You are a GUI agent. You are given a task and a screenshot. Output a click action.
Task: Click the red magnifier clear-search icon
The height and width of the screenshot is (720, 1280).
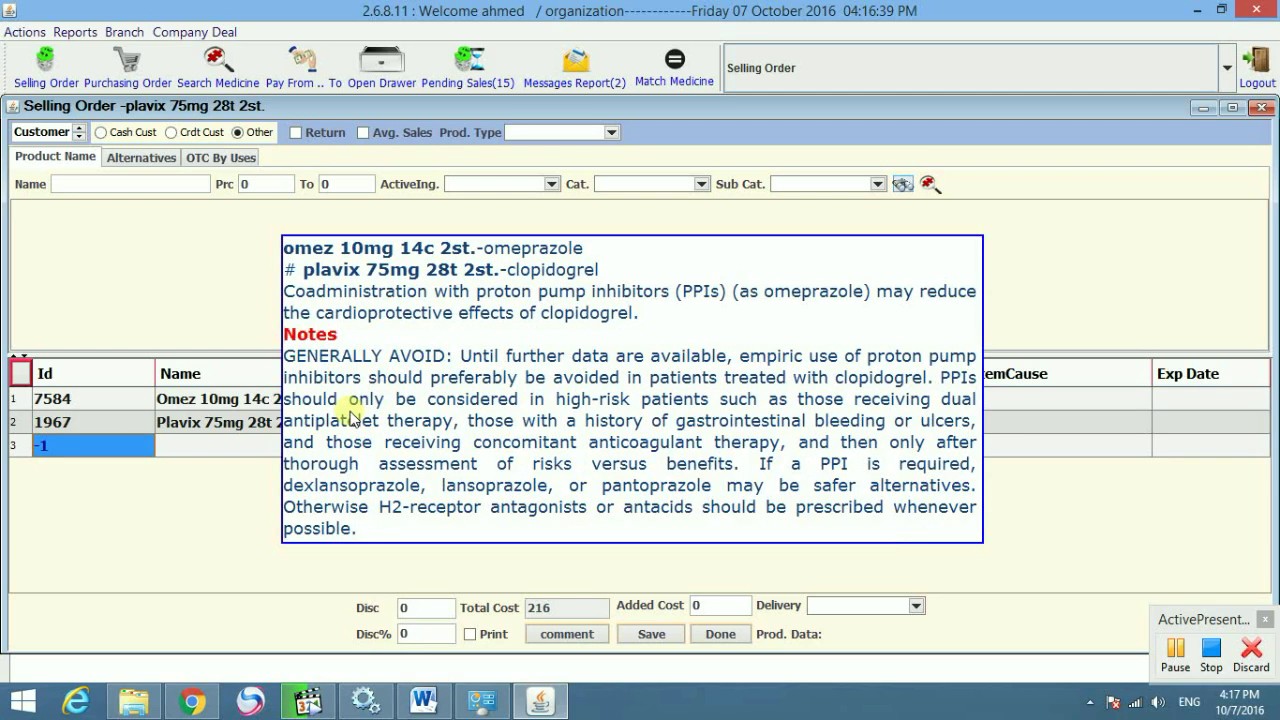(931, 184)
